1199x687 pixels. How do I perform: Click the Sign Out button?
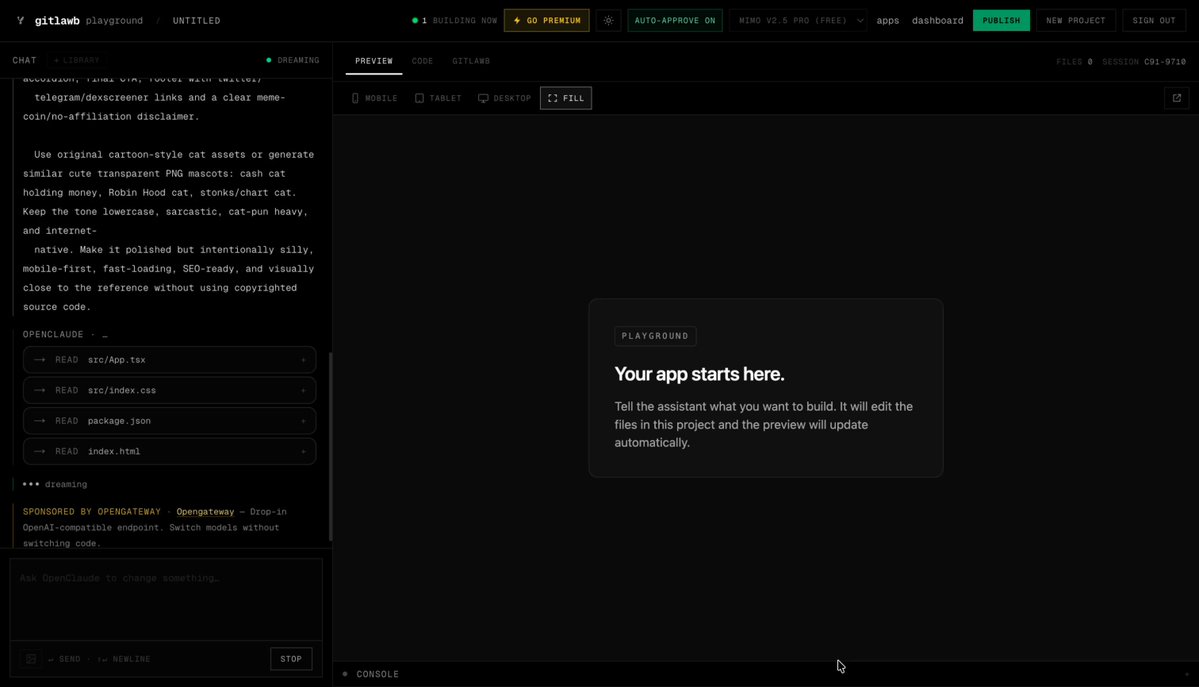click(1154, 21)
